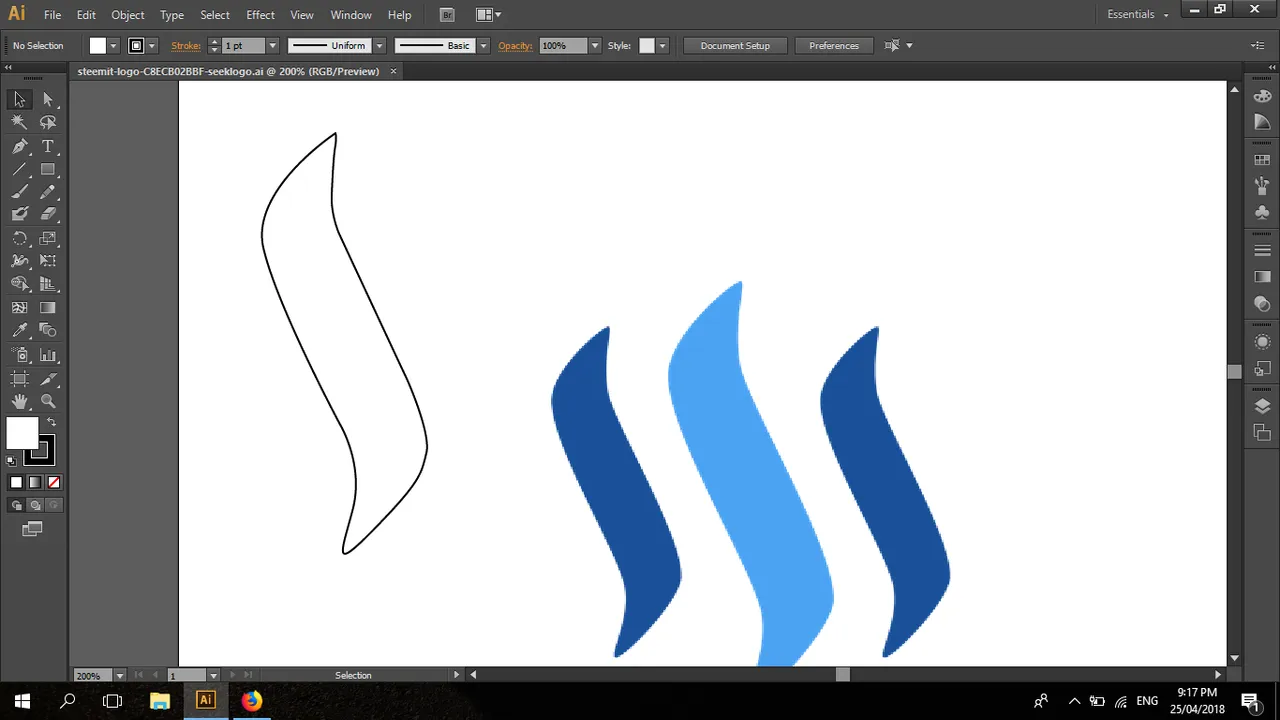Viewport: 1280px width, 720px height.
Task: Switch to the steemit-logo document tab
Action: point(228,71)
